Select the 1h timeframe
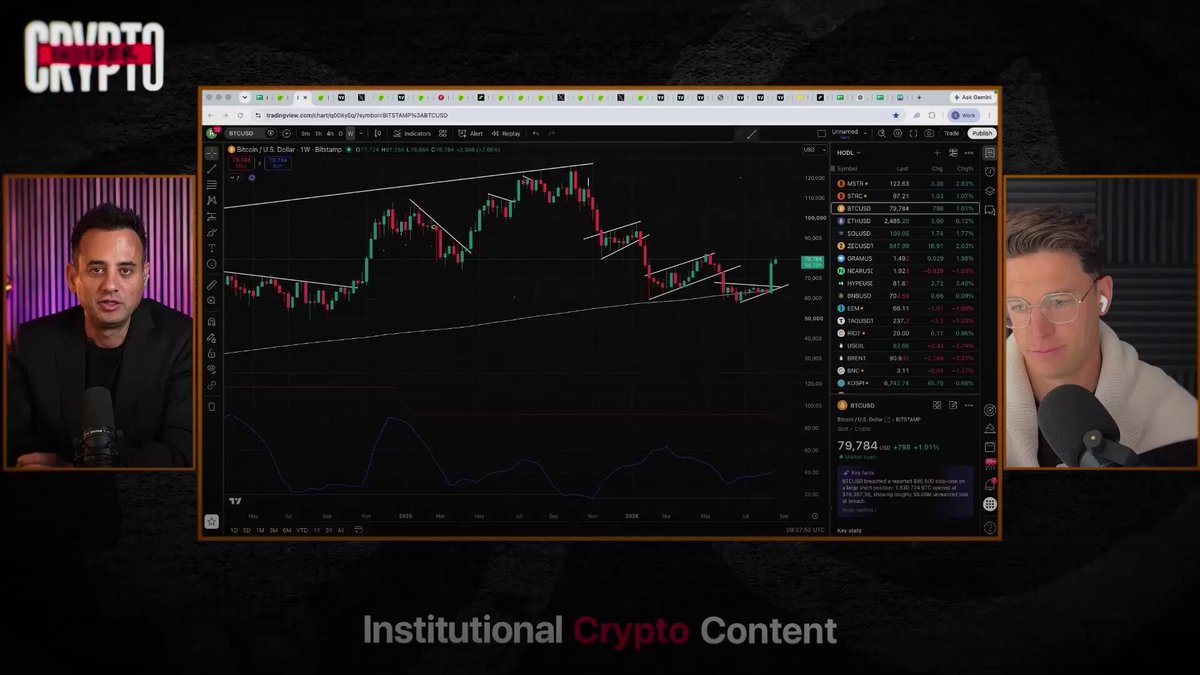 (318, 133)
